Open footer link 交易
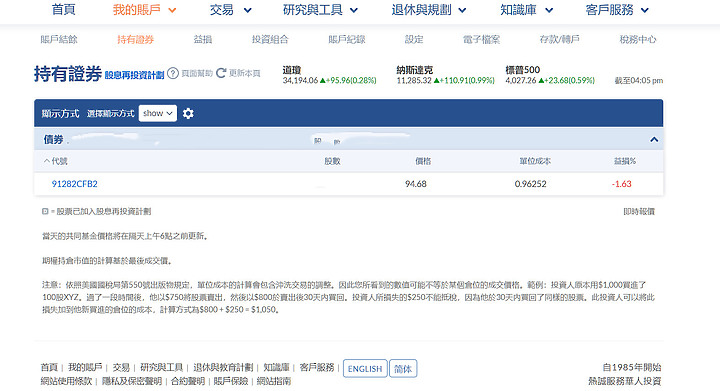The height and width of the screenshot is (391, 720). [x=121, y=367]
